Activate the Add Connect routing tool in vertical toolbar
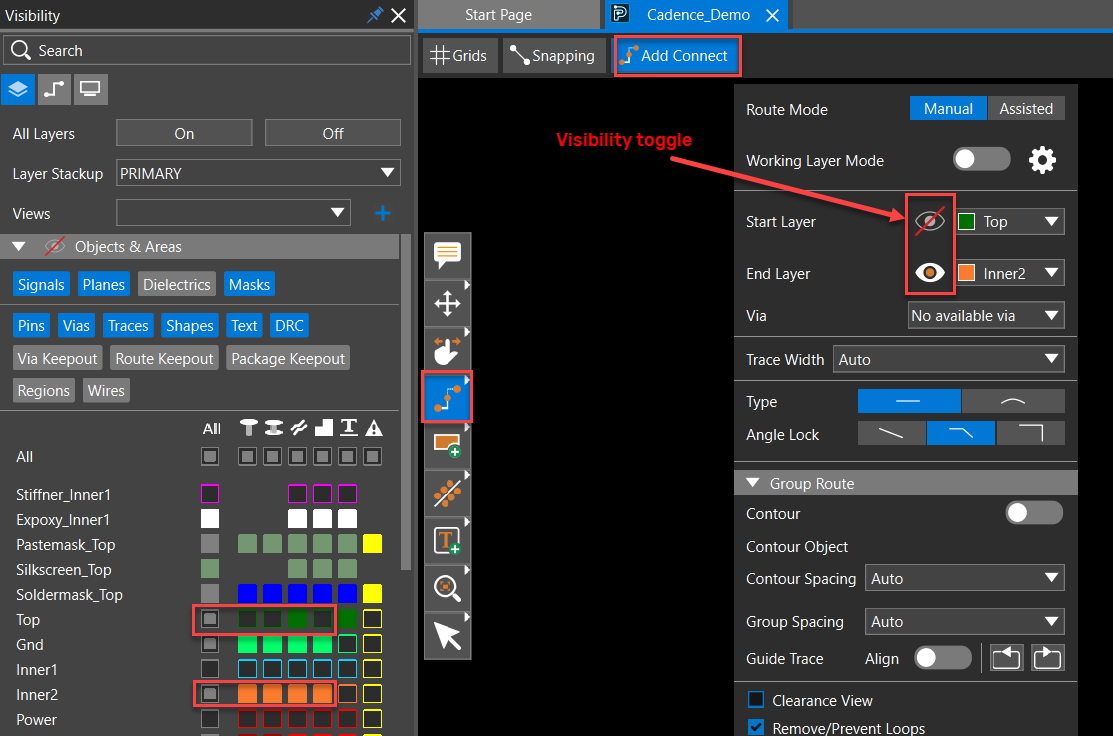This screenshot has height=736, width=1113. point(447,398)
